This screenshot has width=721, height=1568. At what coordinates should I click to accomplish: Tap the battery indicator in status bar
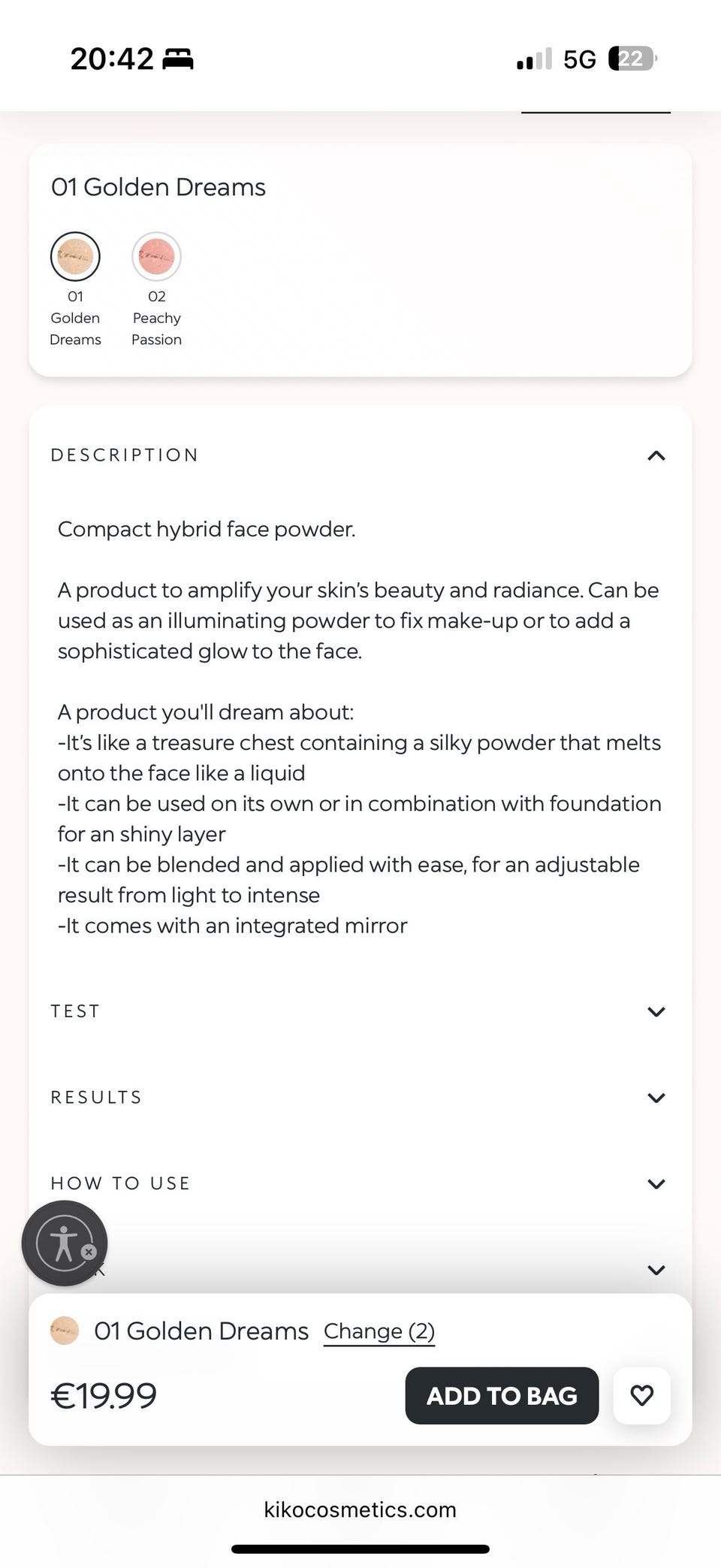[x=632, y=59]
